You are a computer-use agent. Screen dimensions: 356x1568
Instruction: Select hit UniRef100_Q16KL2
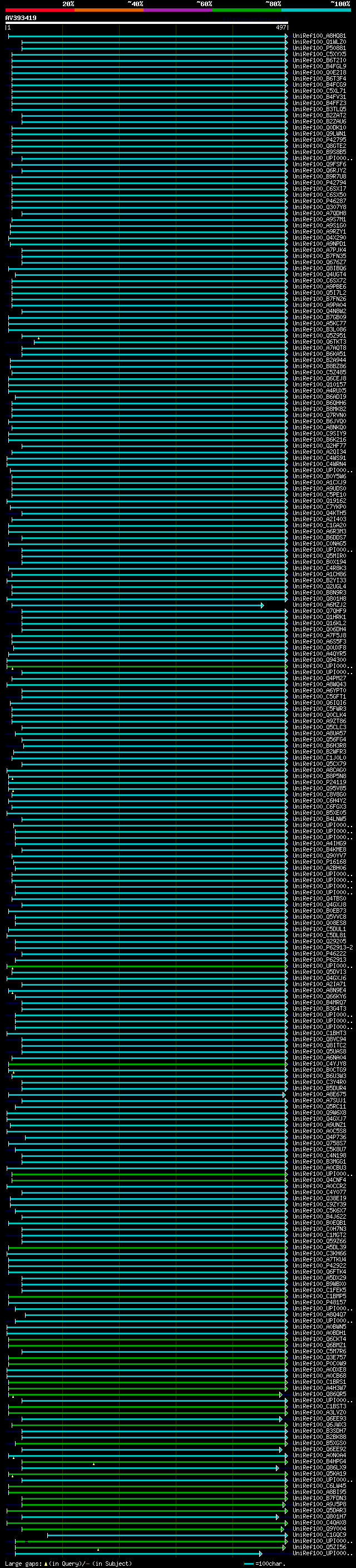pyautogui.click(x=319, y=624)
